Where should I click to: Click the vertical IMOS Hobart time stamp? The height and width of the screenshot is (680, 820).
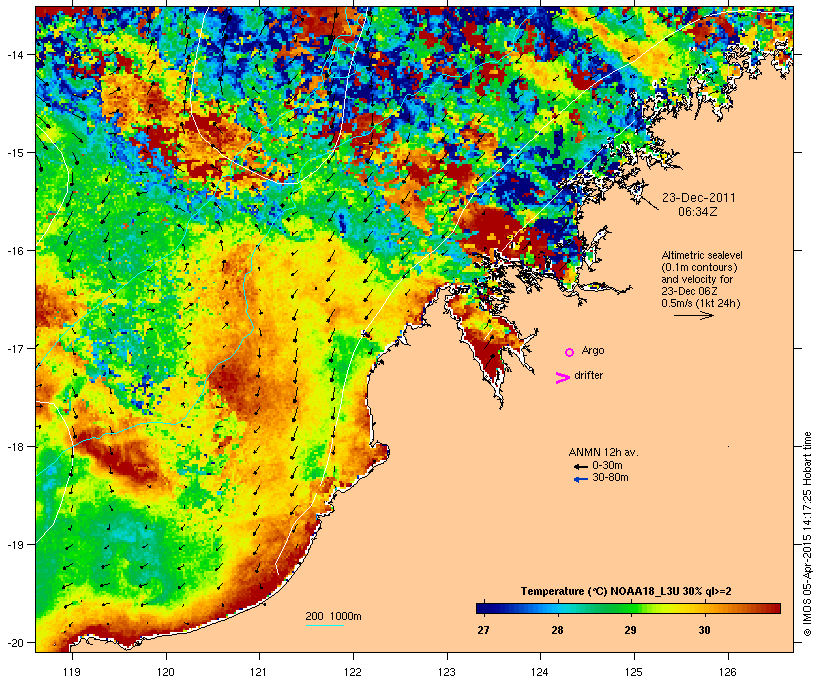pos(807,534)
